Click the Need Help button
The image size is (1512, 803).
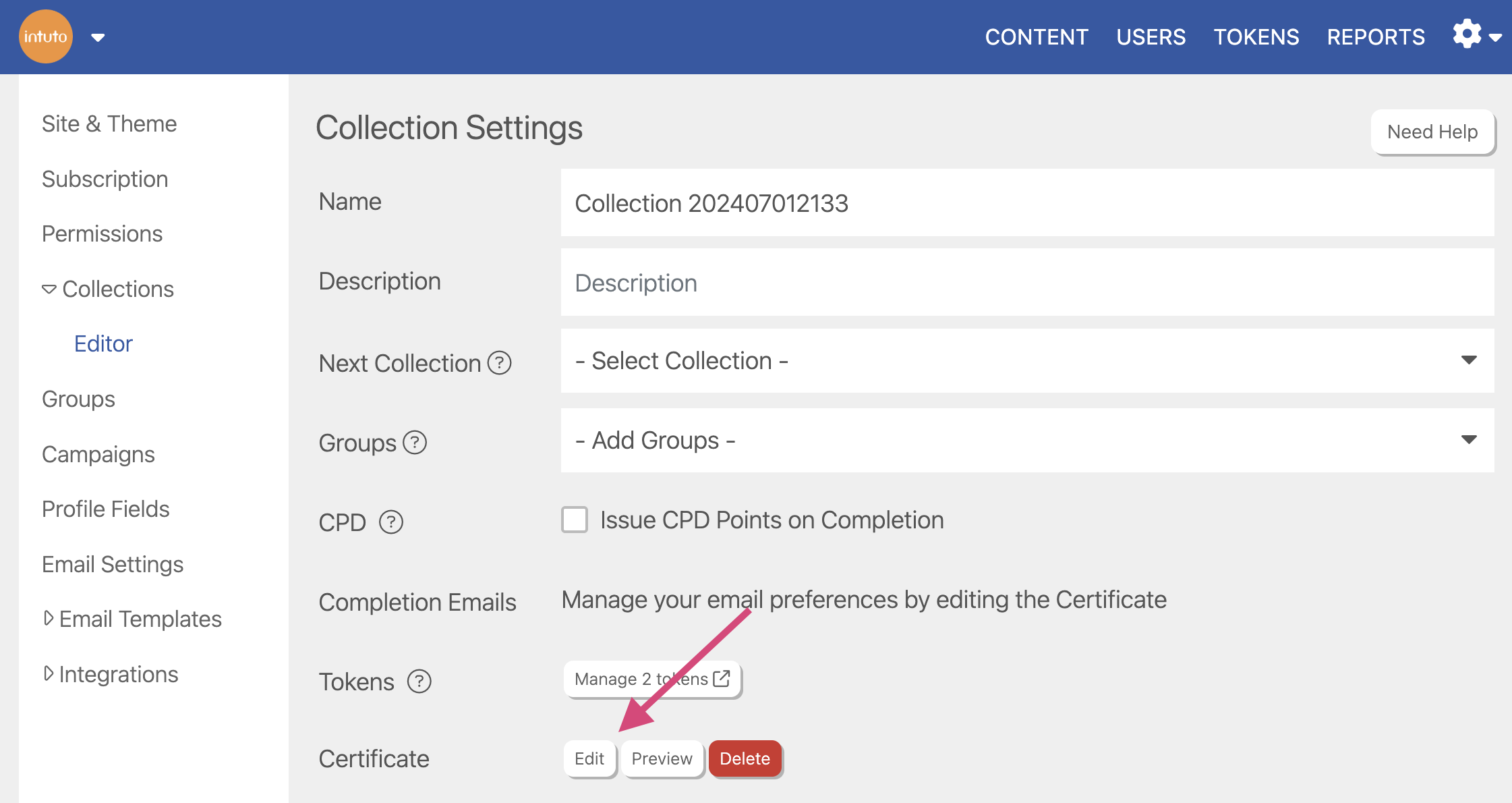coord(1432,132)
